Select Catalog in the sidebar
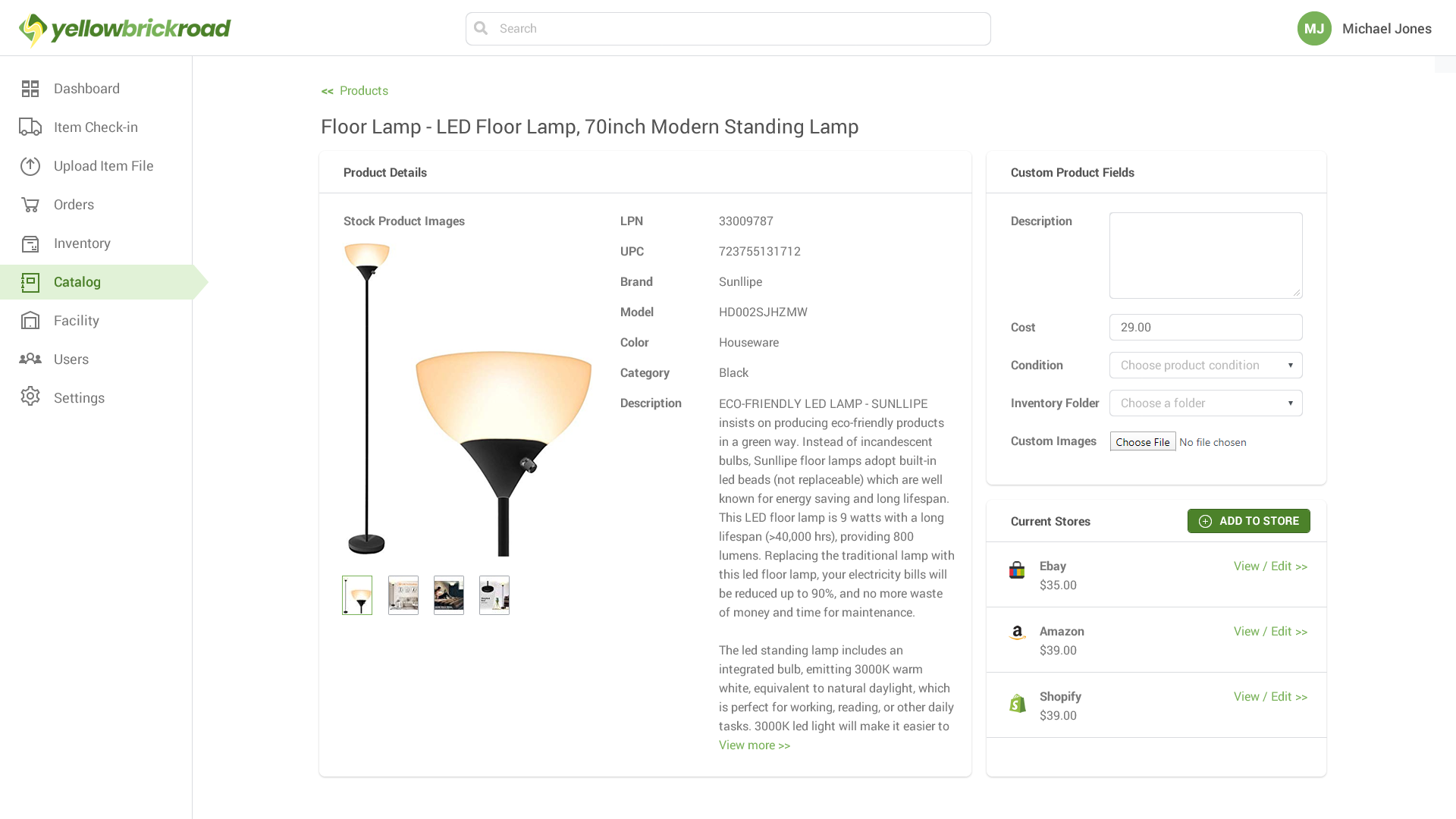Viewport: 1456px width, 819px height. pos(77,282)
